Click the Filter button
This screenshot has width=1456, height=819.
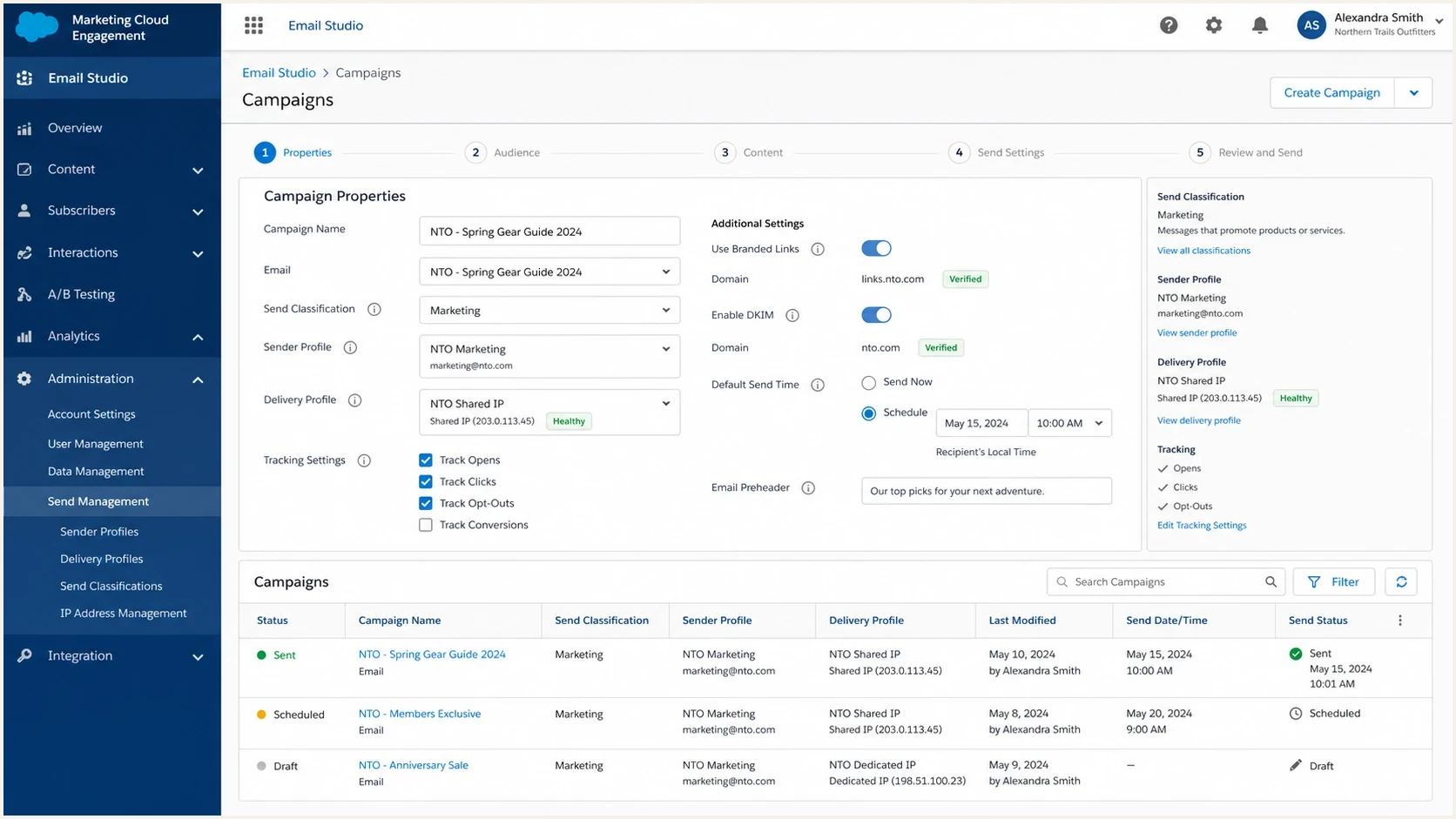tap(1333, 581)
